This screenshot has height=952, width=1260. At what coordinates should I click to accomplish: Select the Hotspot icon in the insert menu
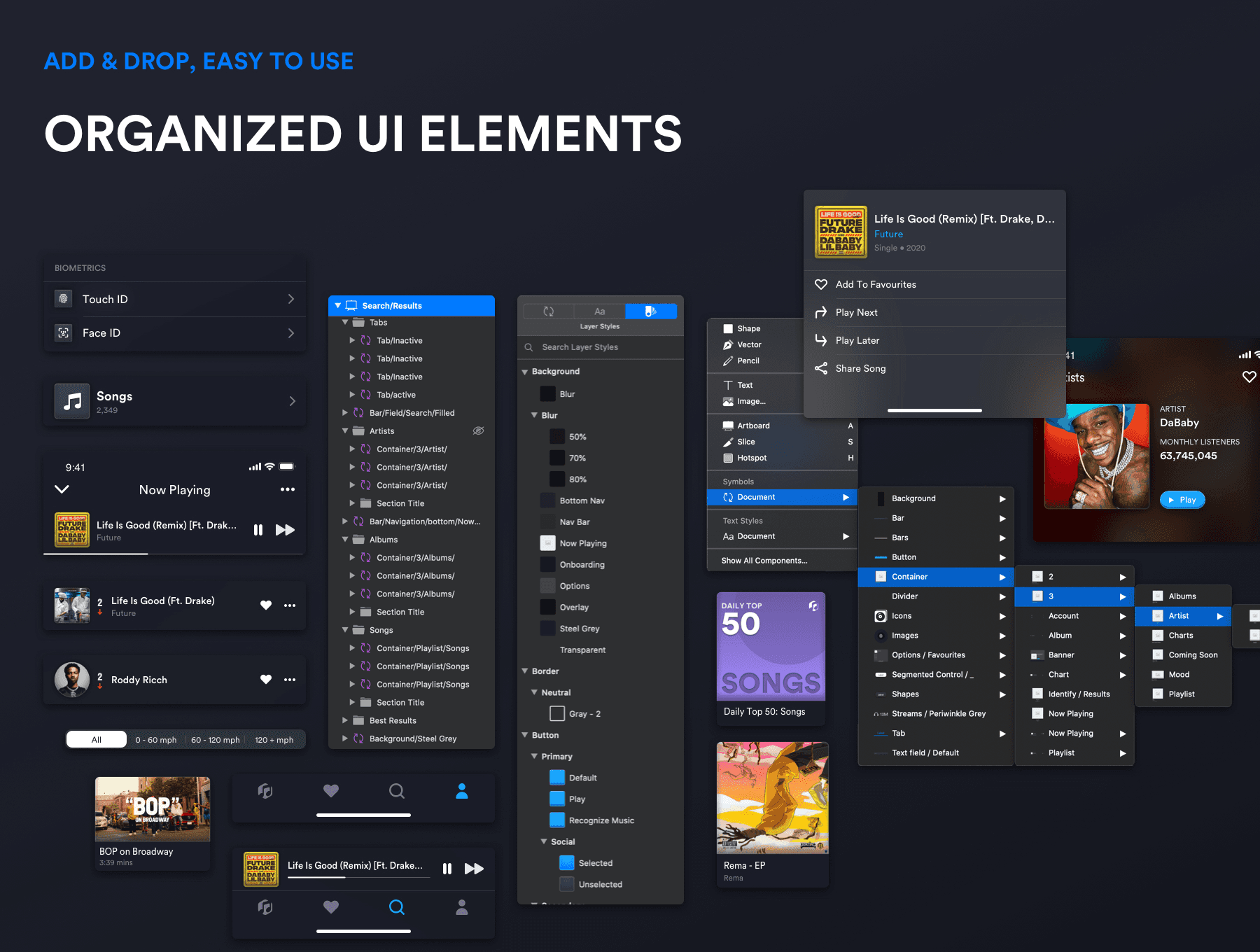[x=728, y=458]
